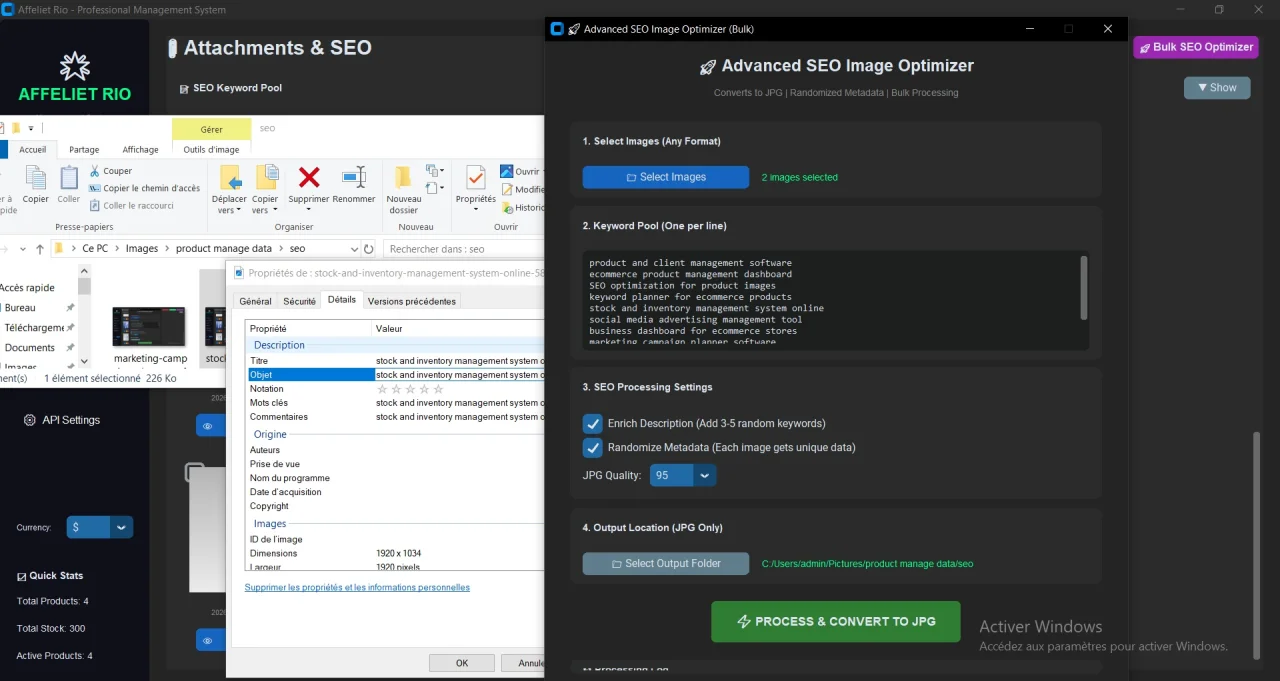Click the lower blue eye preview button
Image resolution: width=1280 pixels, height=681 pixels.
208,640
